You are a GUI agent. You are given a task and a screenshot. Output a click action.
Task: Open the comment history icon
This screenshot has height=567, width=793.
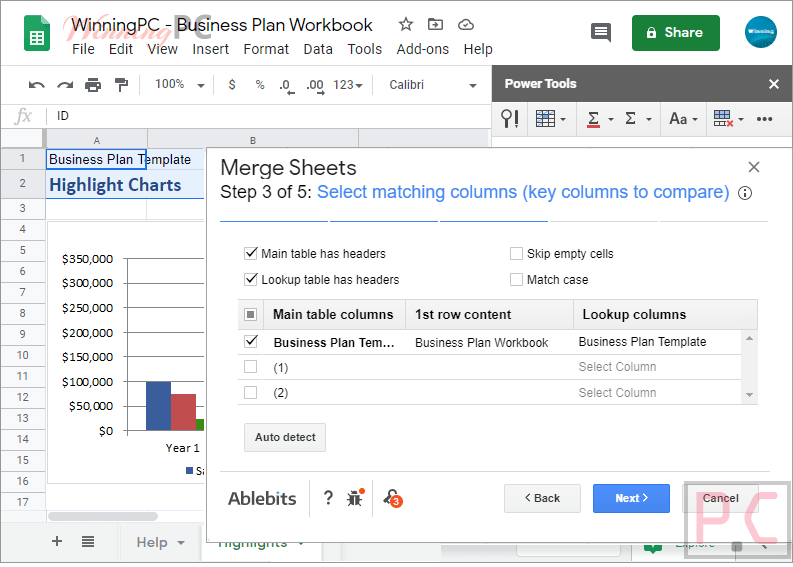[601, 33]
